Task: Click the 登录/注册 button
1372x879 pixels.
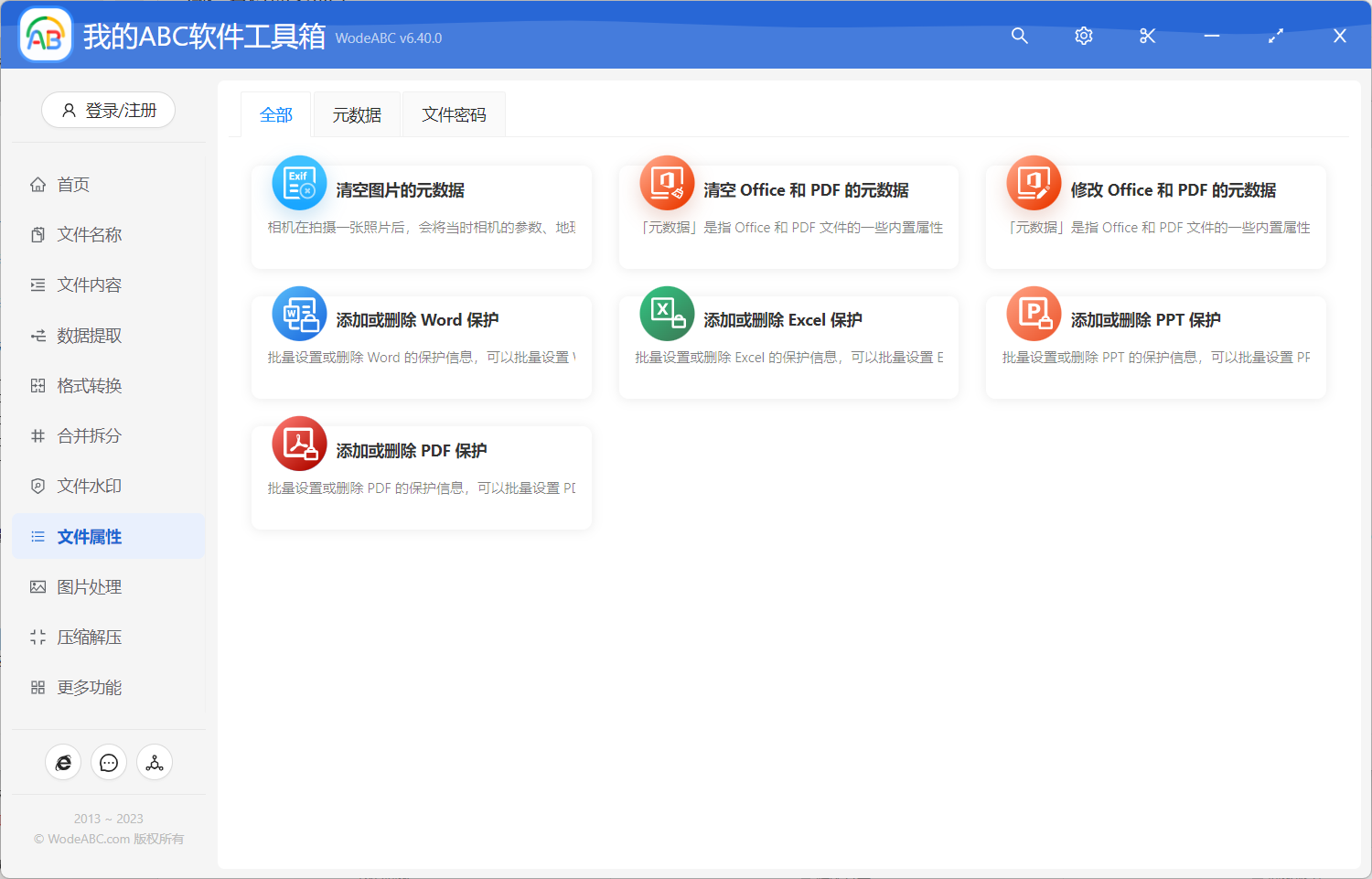Action: [x=108, y=110]
